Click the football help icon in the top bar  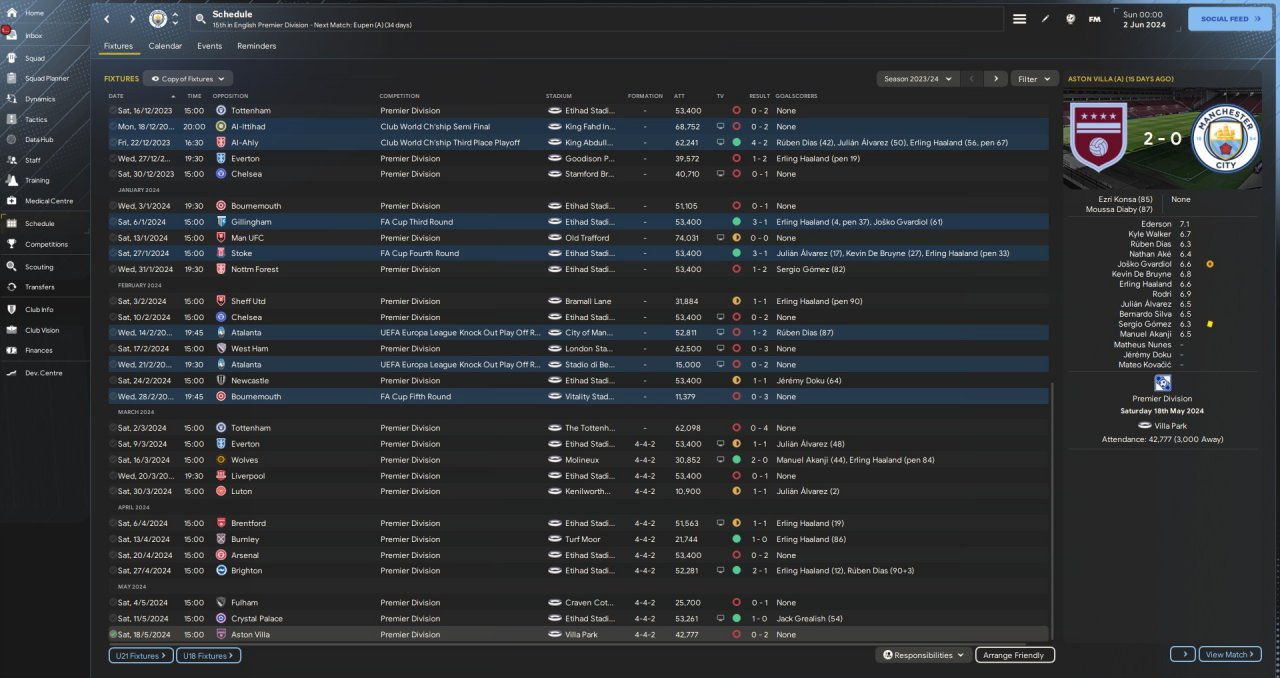1070,19
